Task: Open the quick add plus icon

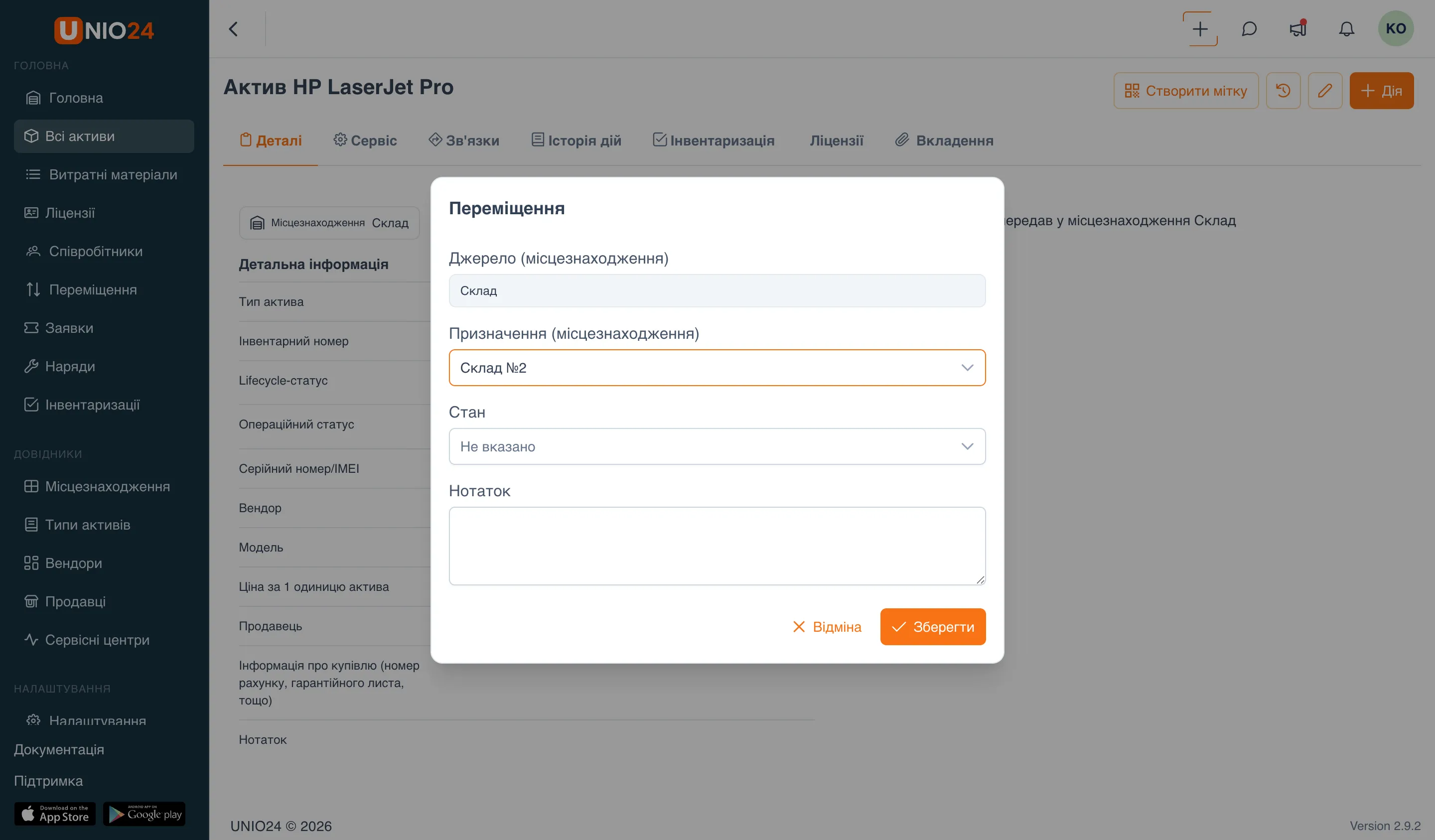Action: click(1200, 29)
